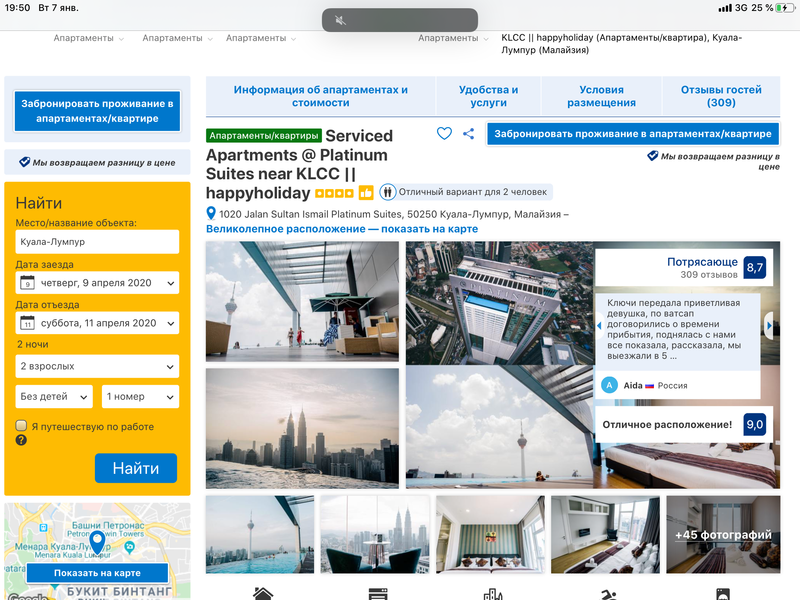Open the '+45 фотографий' gallery thumbnail
Viewport: 800px width, 600px height.
(723, 534)
